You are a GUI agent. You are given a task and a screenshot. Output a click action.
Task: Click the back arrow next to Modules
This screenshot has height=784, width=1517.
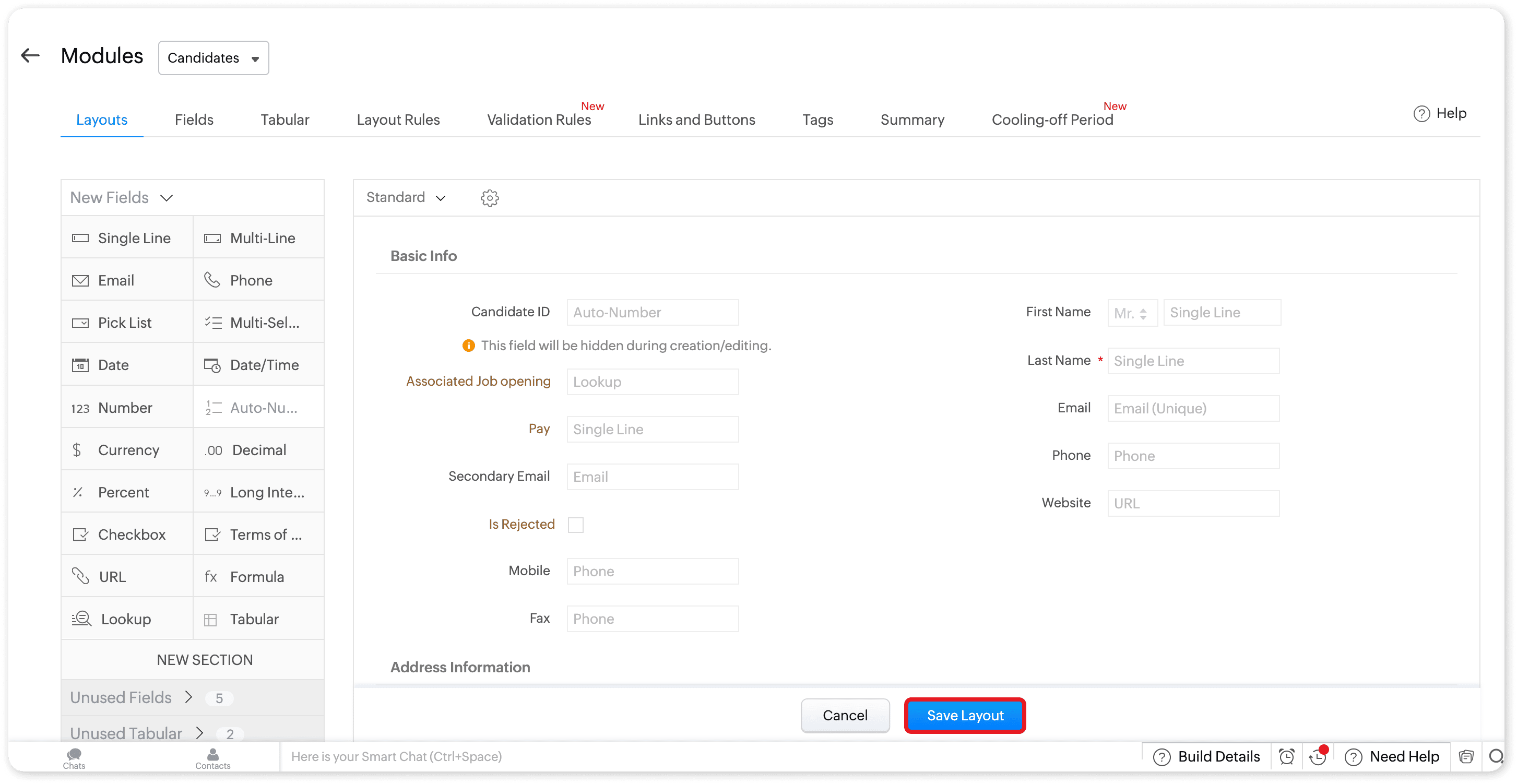coord(30,56)
